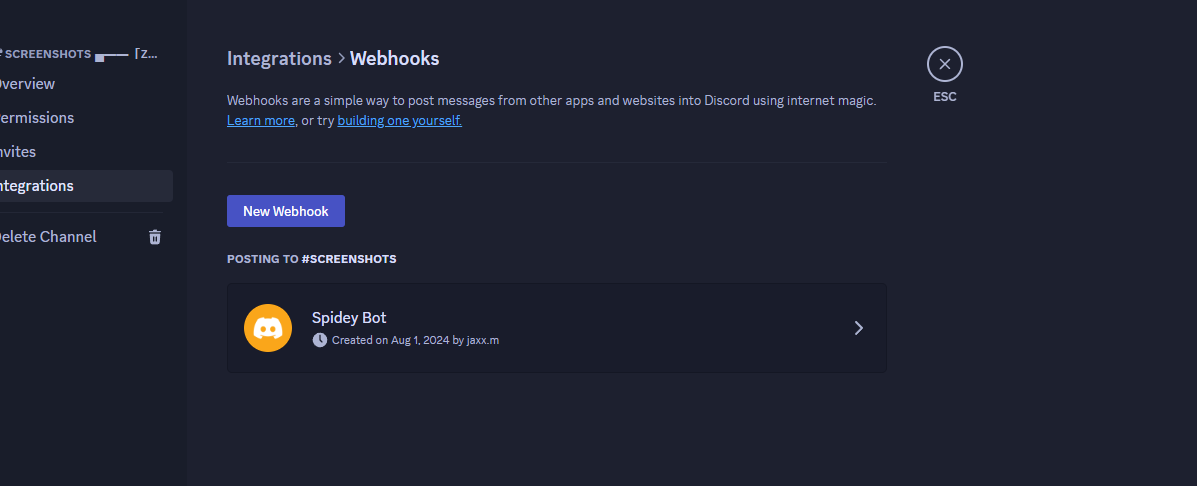Click the clock icon next to creation date
Viewport: 1197px width, 486px height.
pyautogui.click(x=320, y=340)
